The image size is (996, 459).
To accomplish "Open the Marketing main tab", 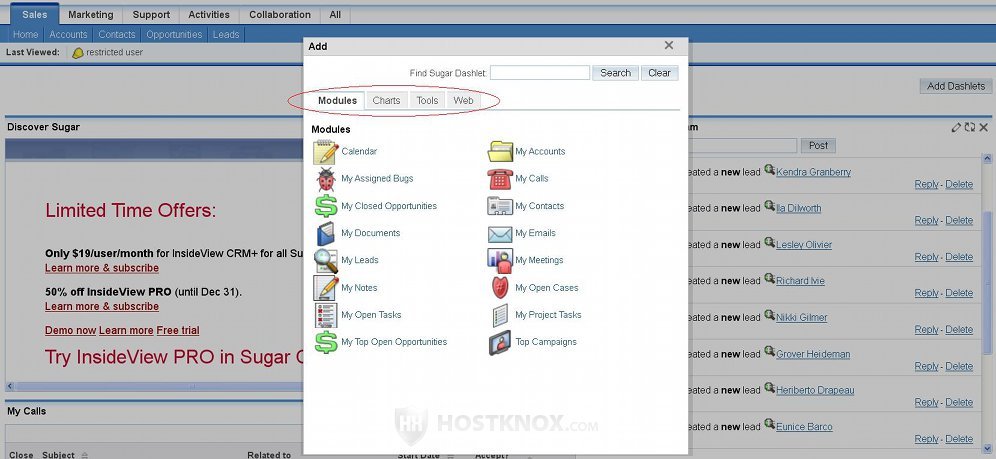I will pos(91,15).
